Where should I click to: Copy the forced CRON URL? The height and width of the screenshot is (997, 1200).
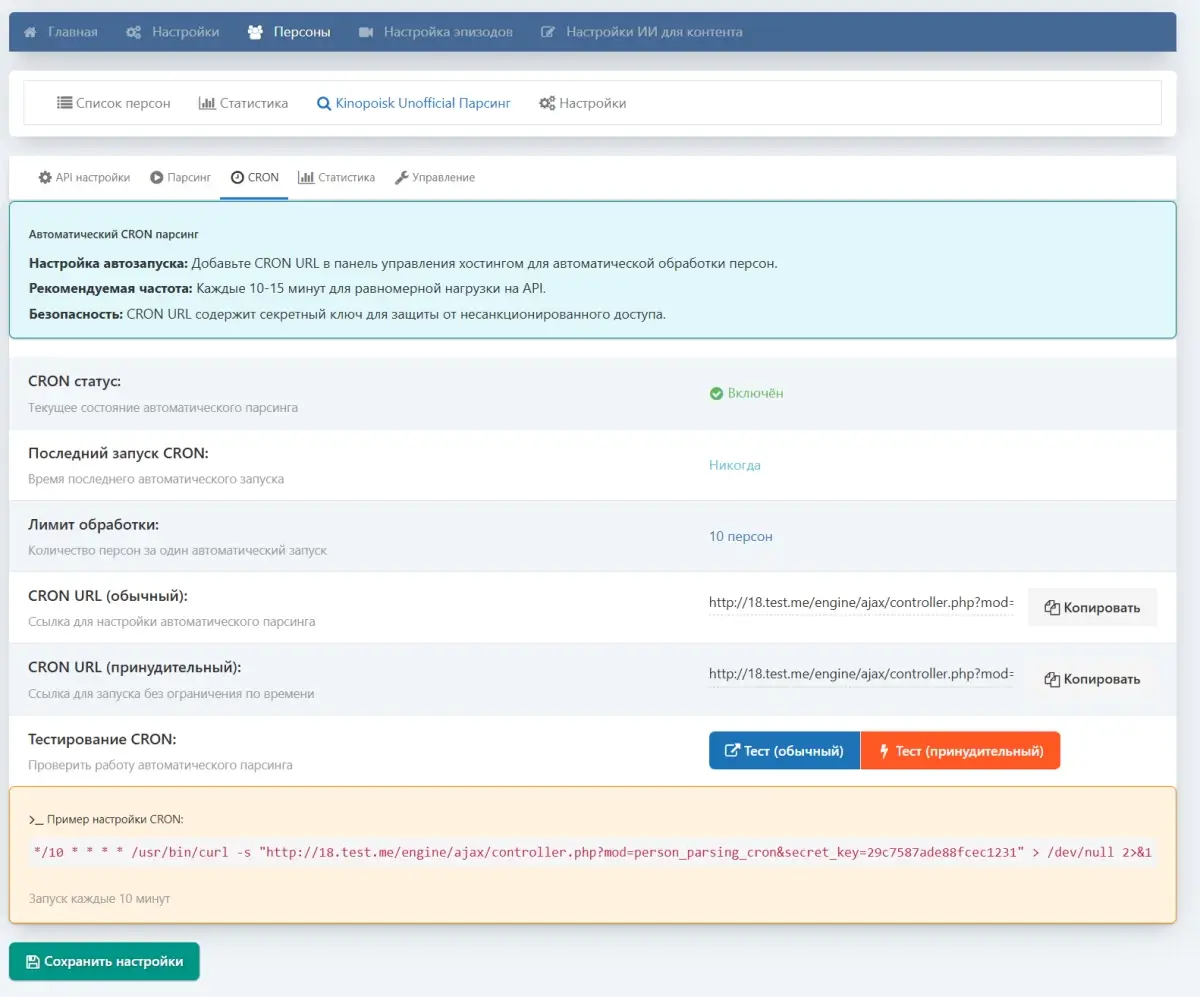1092,679
